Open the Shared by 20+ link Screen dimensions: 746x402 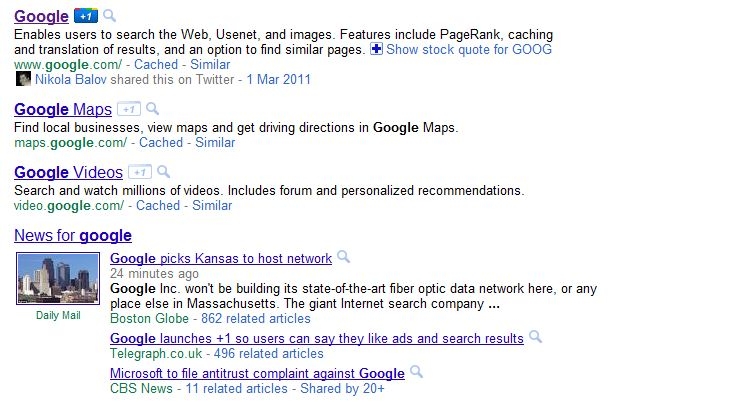[x=342, y=389]
